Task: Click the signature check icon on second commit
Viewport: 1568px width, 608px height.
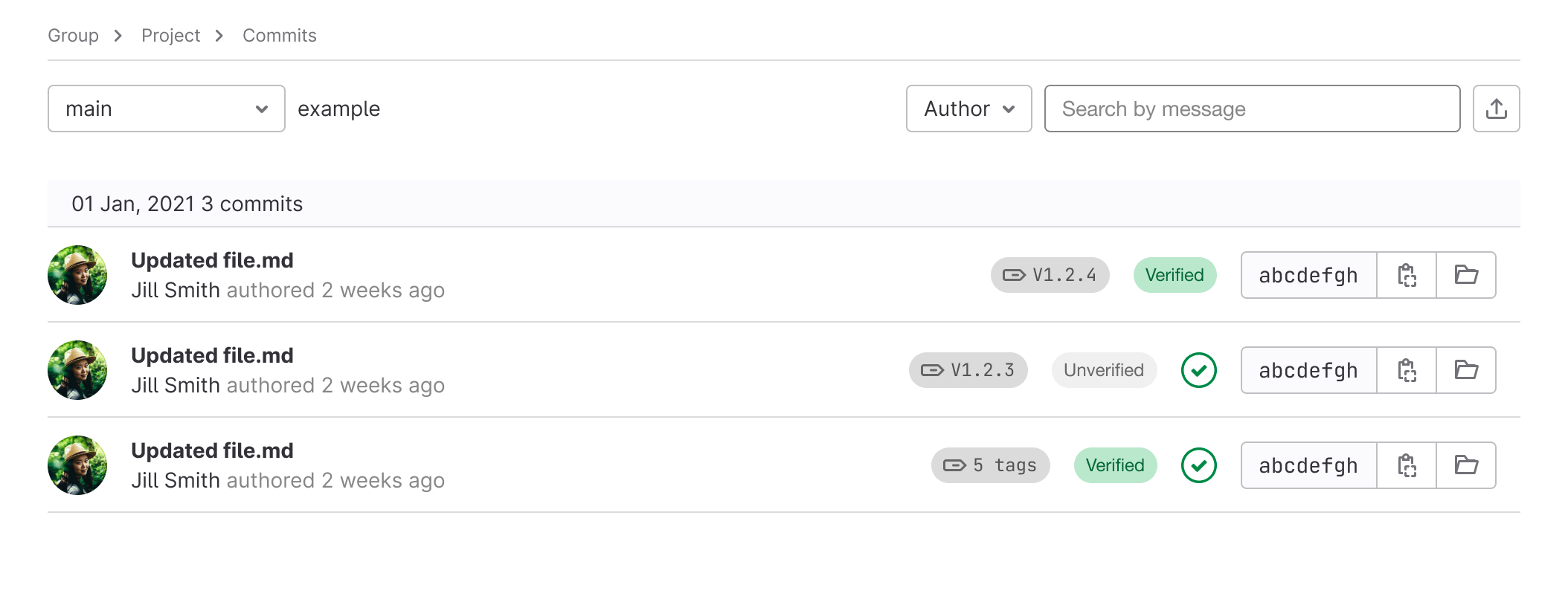Action: [1199, 370]
